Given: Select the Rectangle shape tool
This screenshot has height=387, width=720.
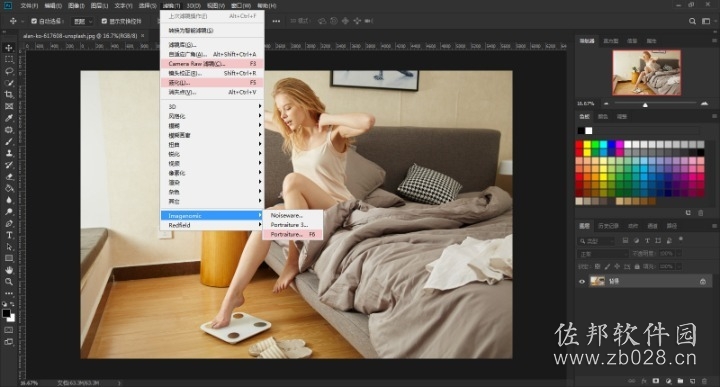Looking at the screenshot, I should tap(9, 258).
